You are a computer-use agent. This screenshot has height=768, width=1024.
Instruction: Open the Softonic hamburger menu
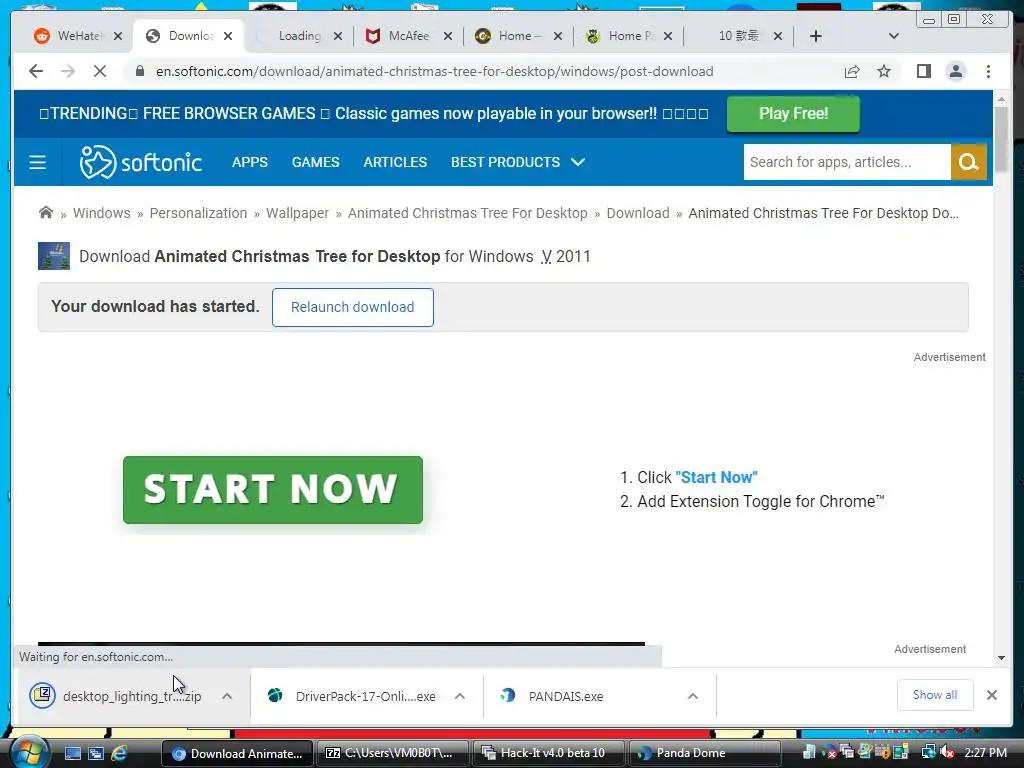point(38,162)
